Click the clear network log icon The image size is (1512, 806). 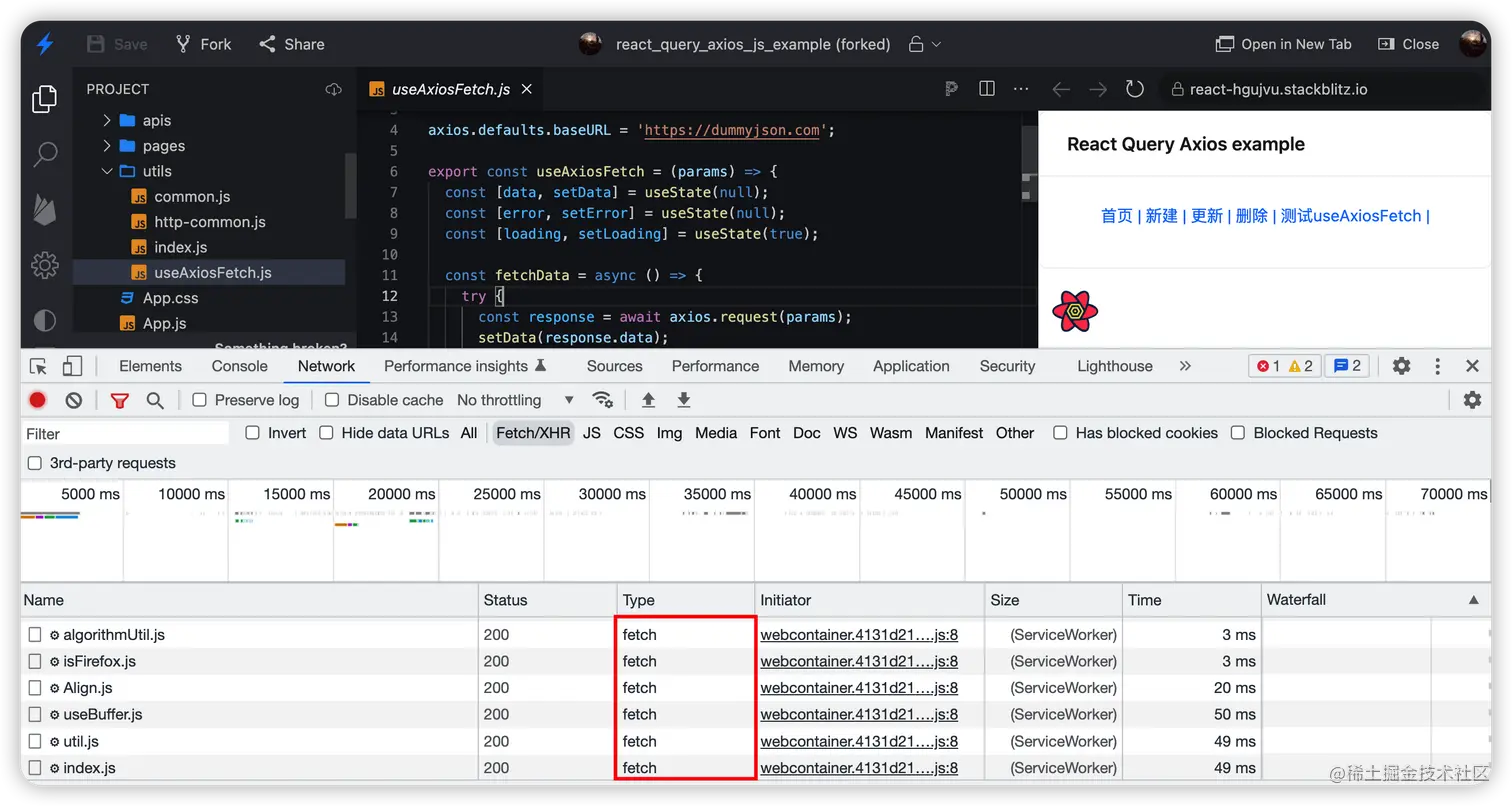click(x=74, y=400)
